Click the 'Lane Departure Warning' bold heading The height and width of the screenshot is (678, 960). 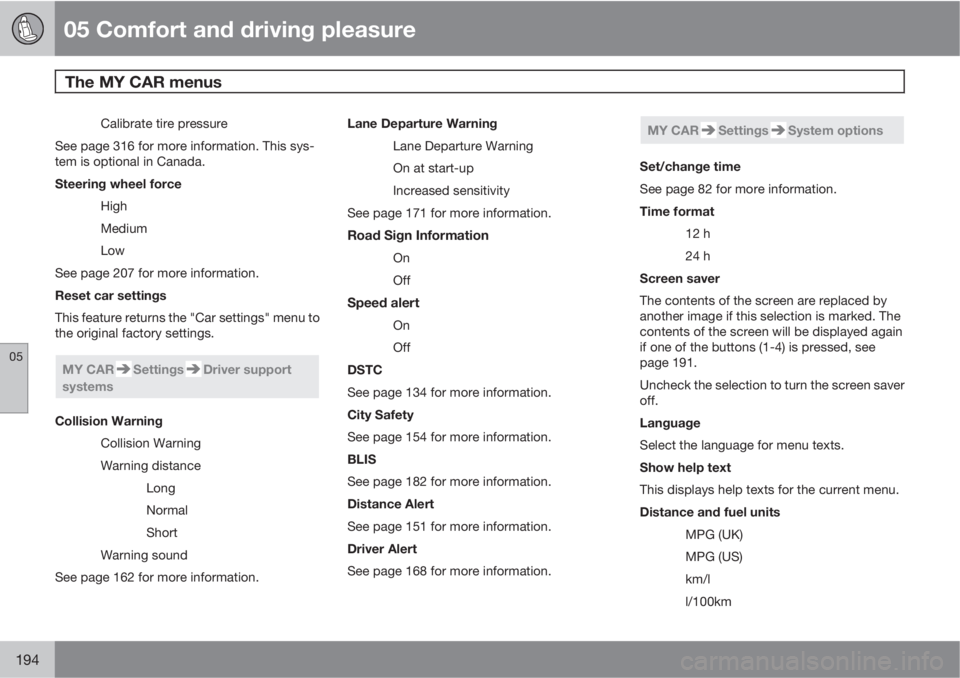(422, 124)
